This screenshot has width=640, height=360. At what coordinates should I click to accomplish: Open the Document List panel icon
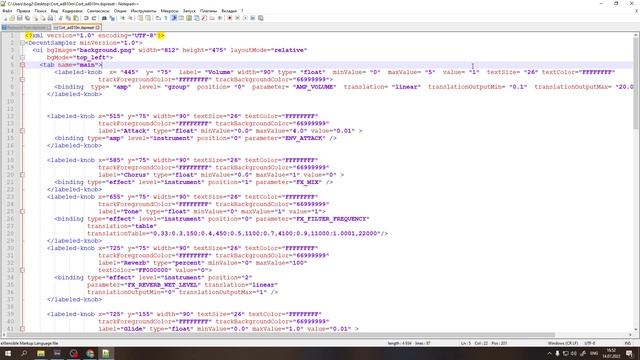(197, 18)
